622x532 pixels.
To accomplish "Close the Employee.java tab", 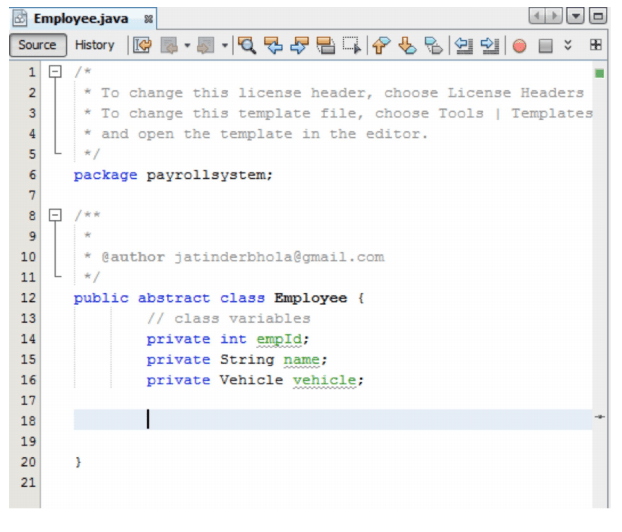I will coord(148,19).
